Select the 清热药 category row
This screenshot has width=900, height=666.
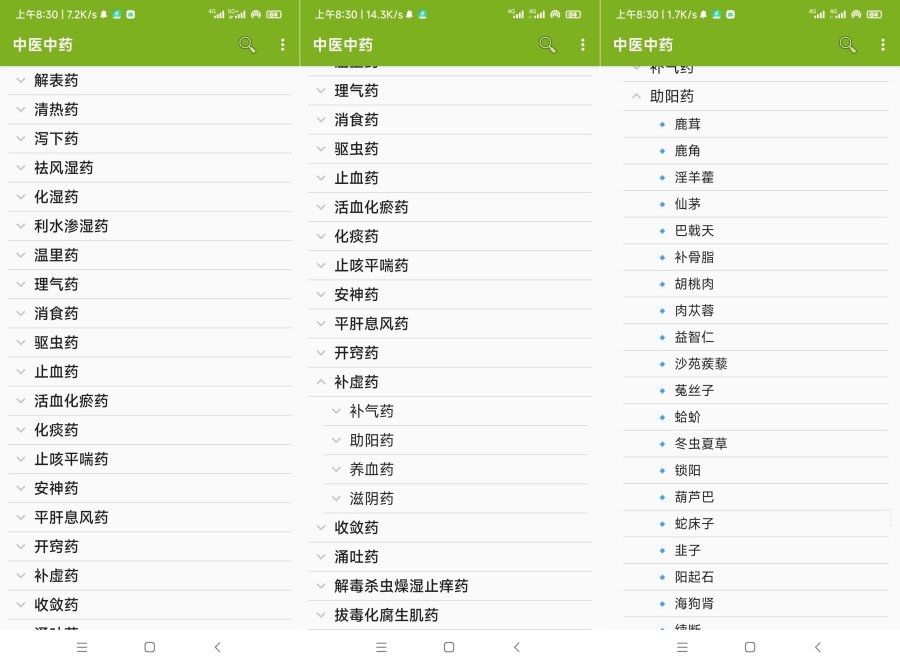(56, 110)
